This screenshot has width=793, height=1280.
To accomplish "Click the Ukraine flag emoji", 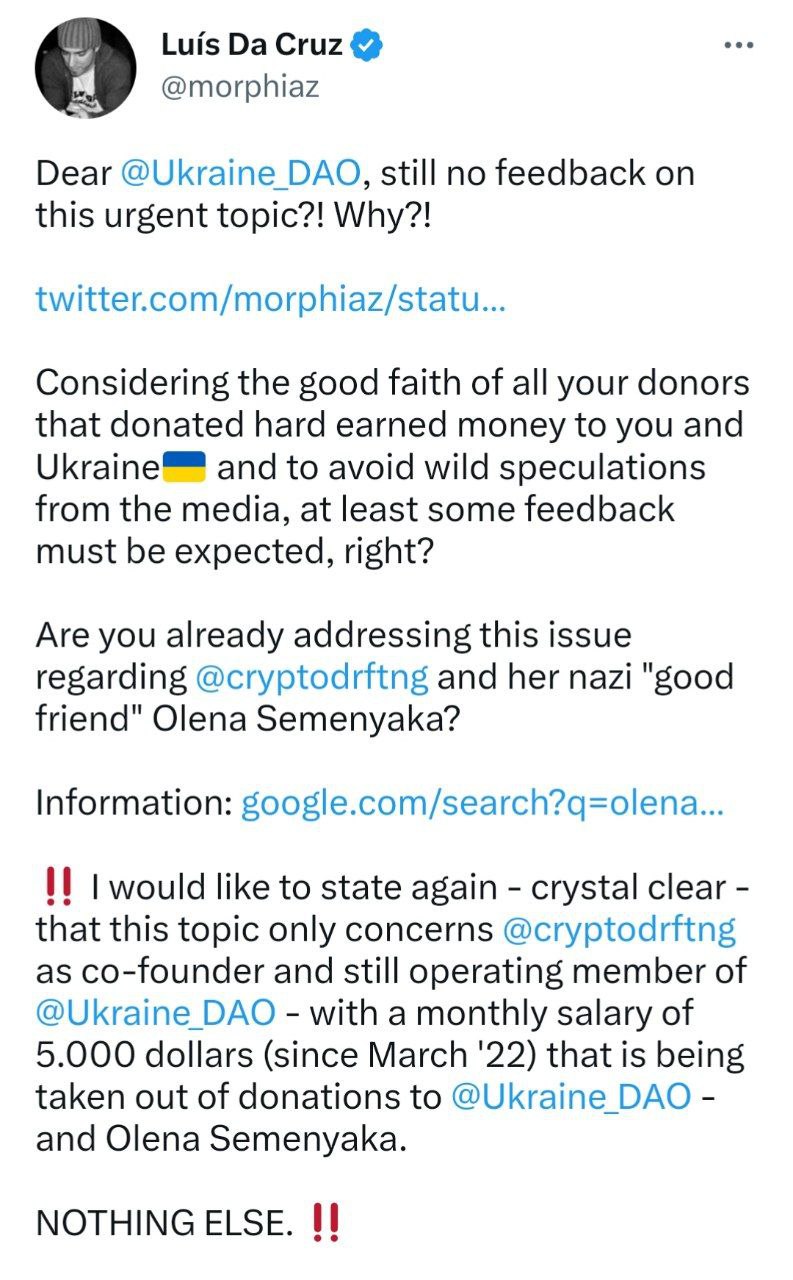I will tap(183, 467).
